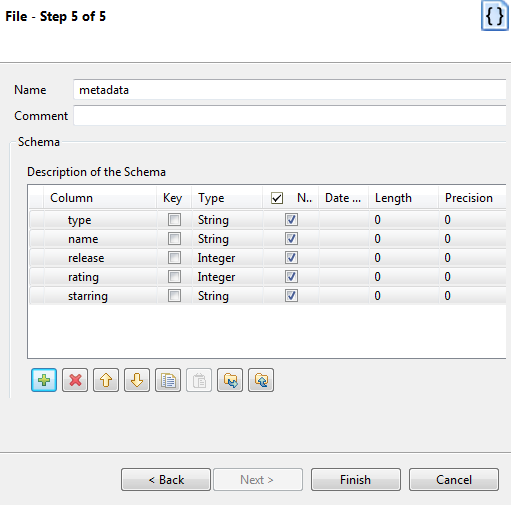Open Type cell String for name row

point(227,239)
